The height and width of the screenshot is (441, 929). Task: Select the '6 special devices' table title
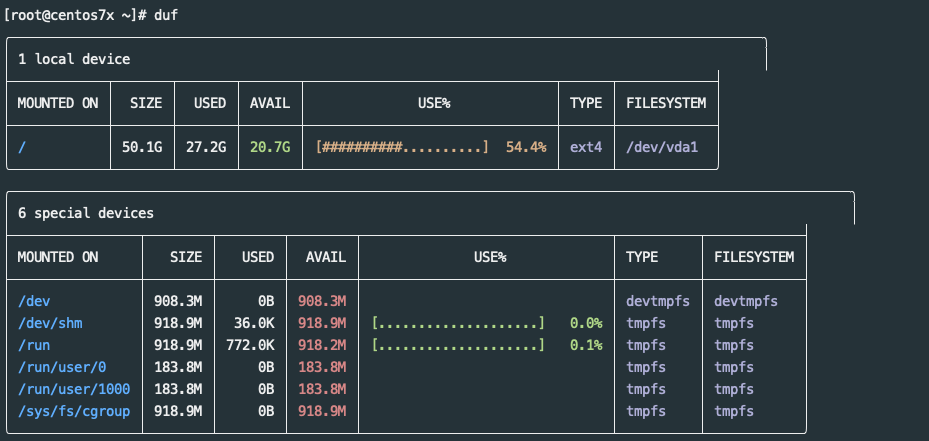pos(86,213)
